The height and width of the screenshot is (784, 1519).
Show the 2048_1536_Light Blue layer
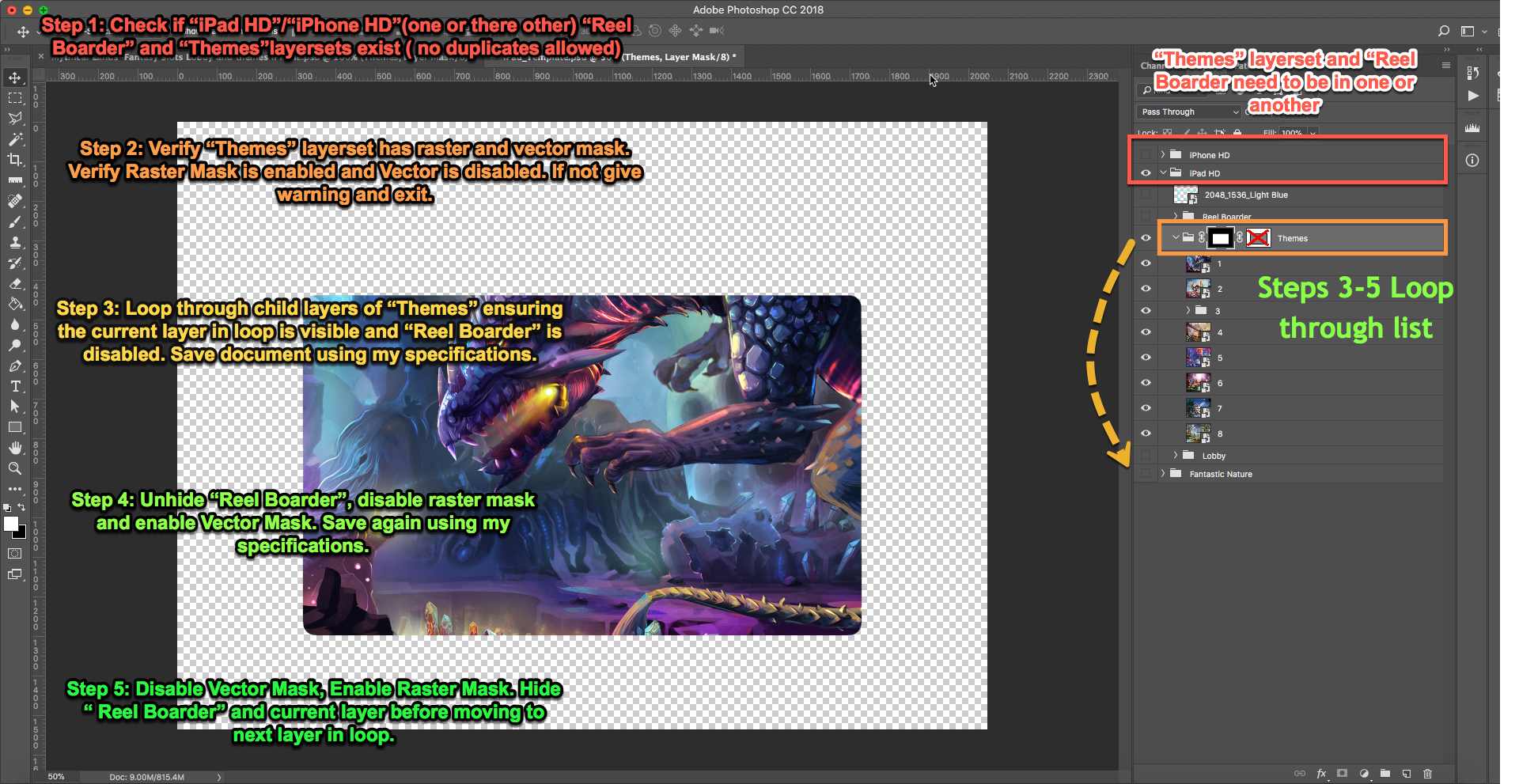click(x=1146, y=195)
